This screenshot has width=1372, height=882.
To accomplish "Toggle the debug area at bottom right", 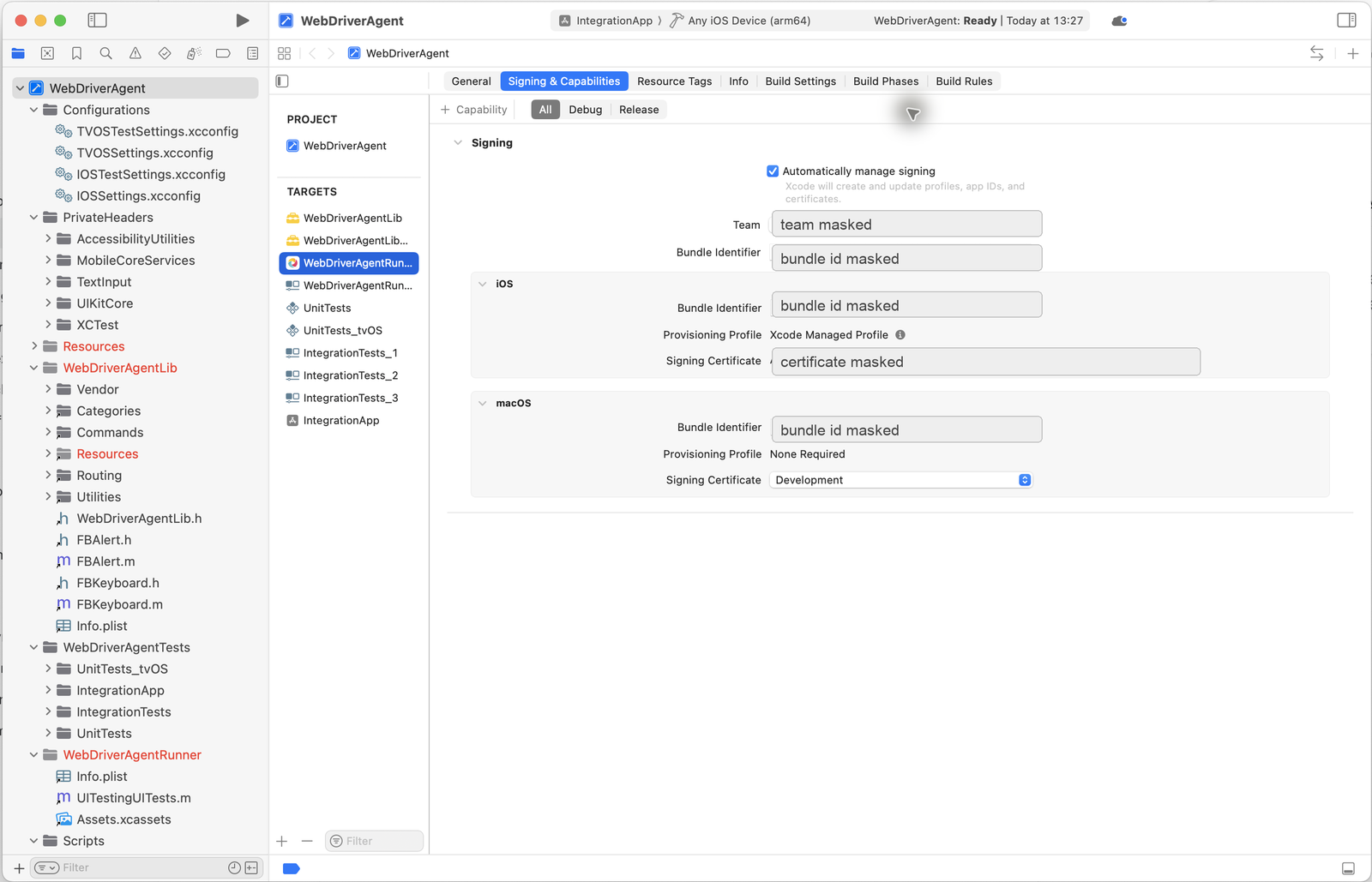I will click(x=1348, y=868).
